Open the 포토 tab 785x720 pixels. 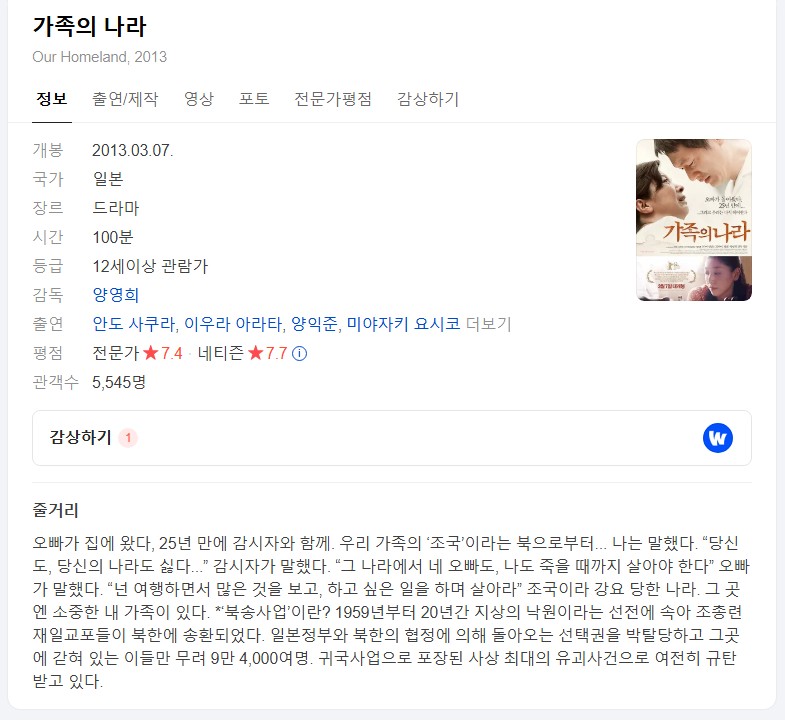pos(254,99)
